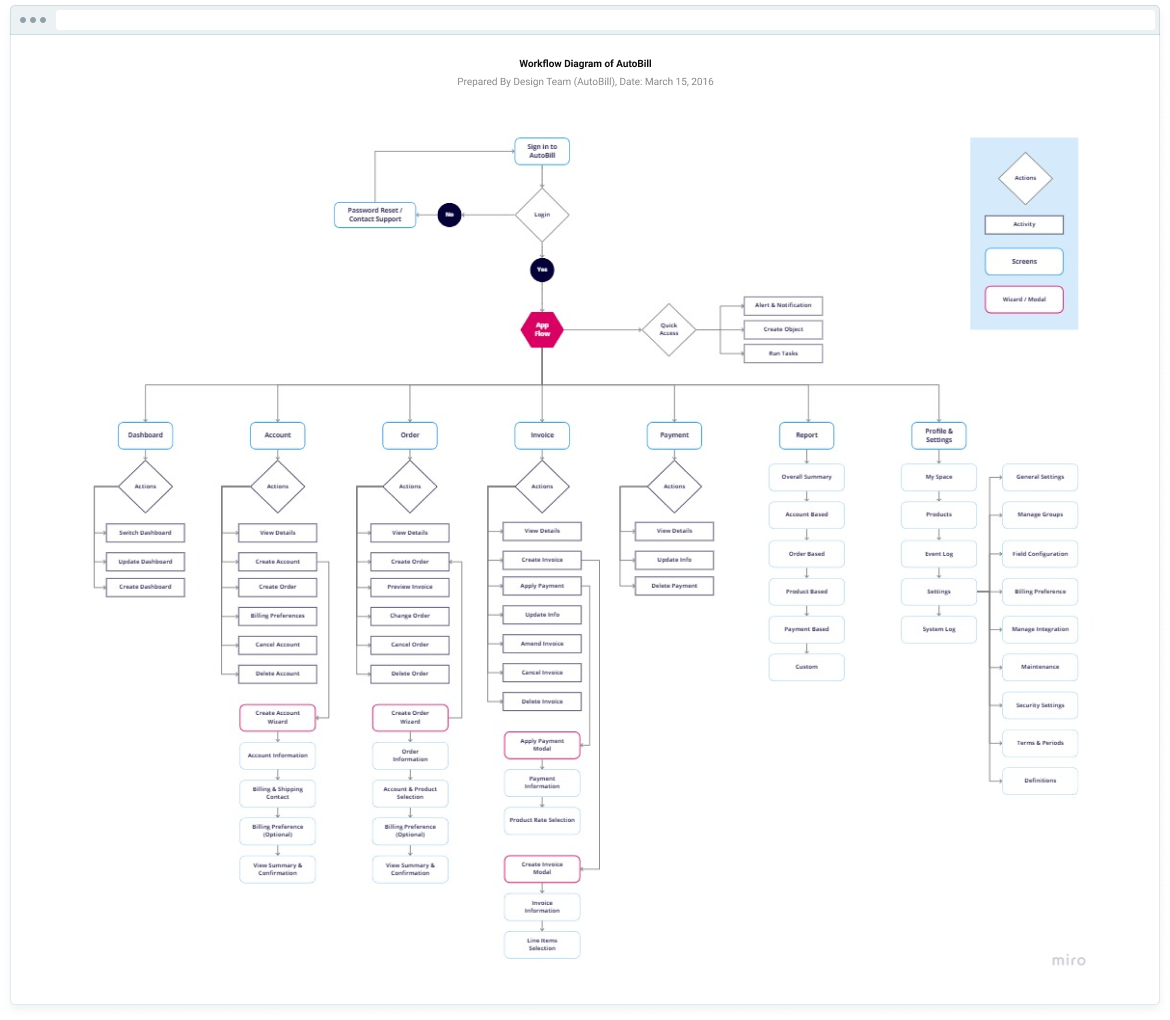Click the 'Create Order Wizard' pink box

click(410, 717)
